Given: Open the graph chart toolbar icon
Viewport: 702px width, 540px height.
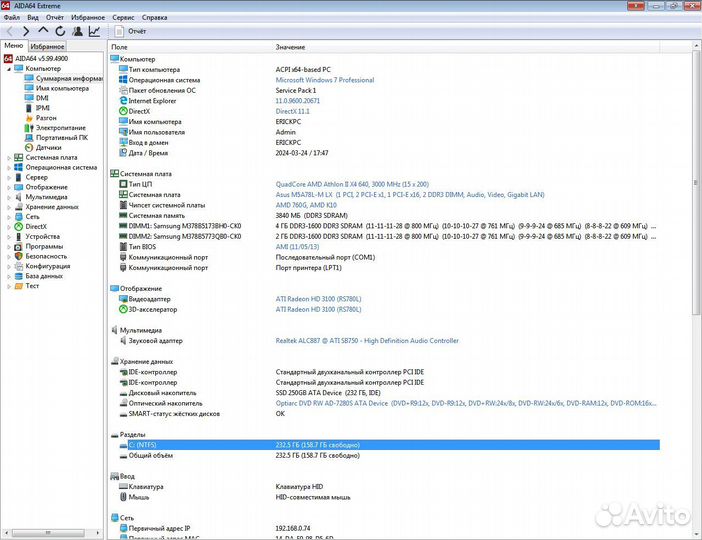Looking at the screenshot, I should tap(94, 31).
